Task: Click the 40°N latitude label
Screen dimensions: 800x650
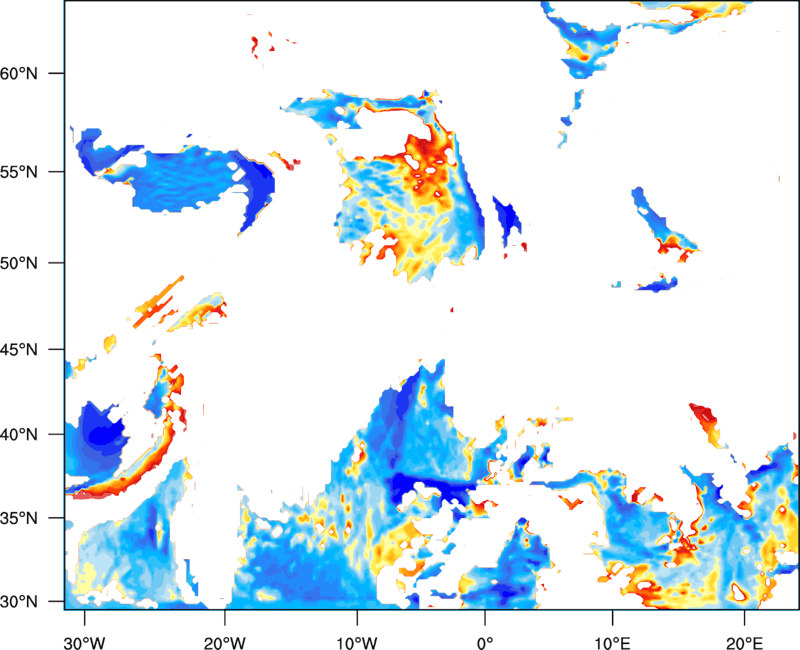Action: 19,435
